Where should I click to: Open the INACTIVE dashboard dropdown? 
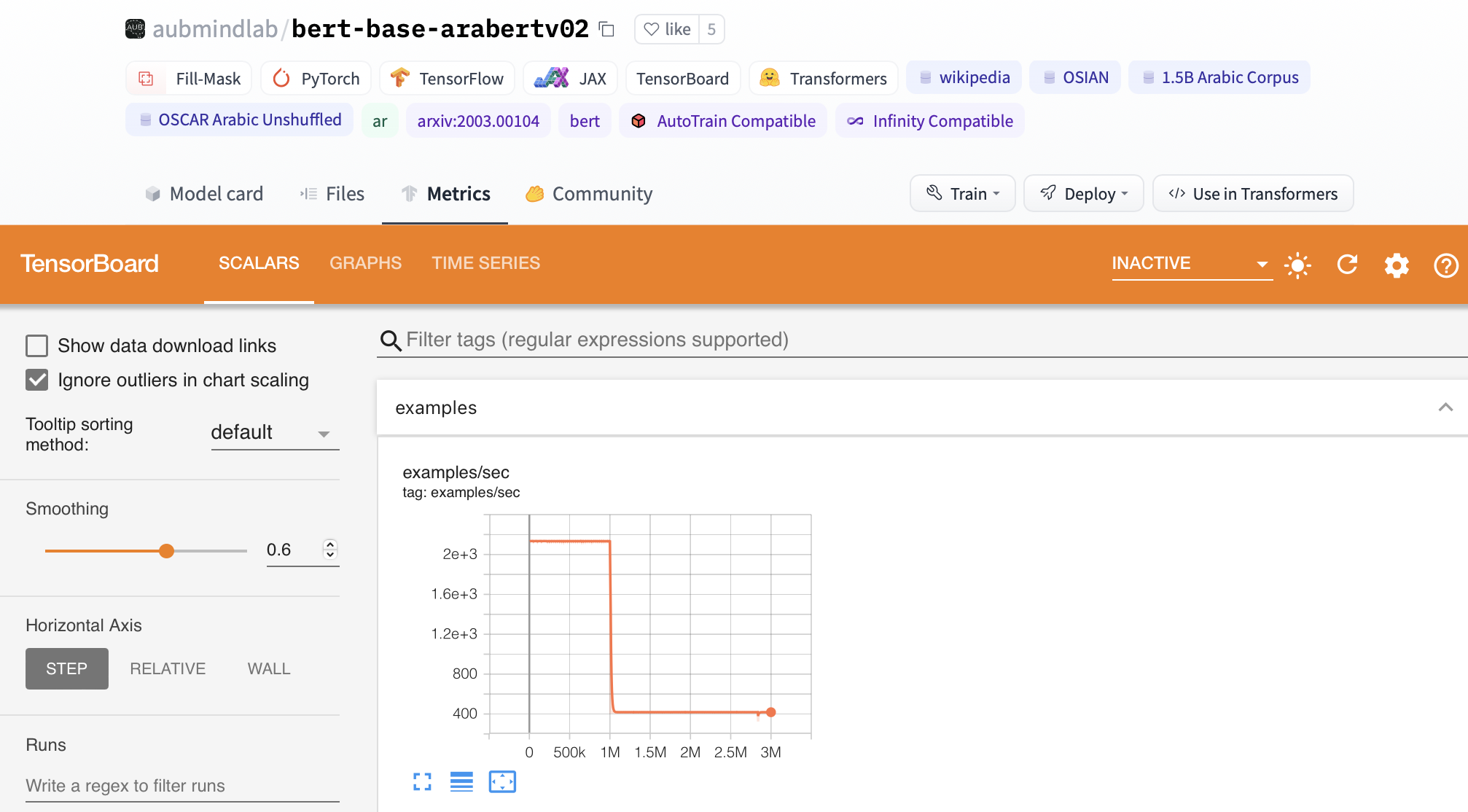(1191, 264)
